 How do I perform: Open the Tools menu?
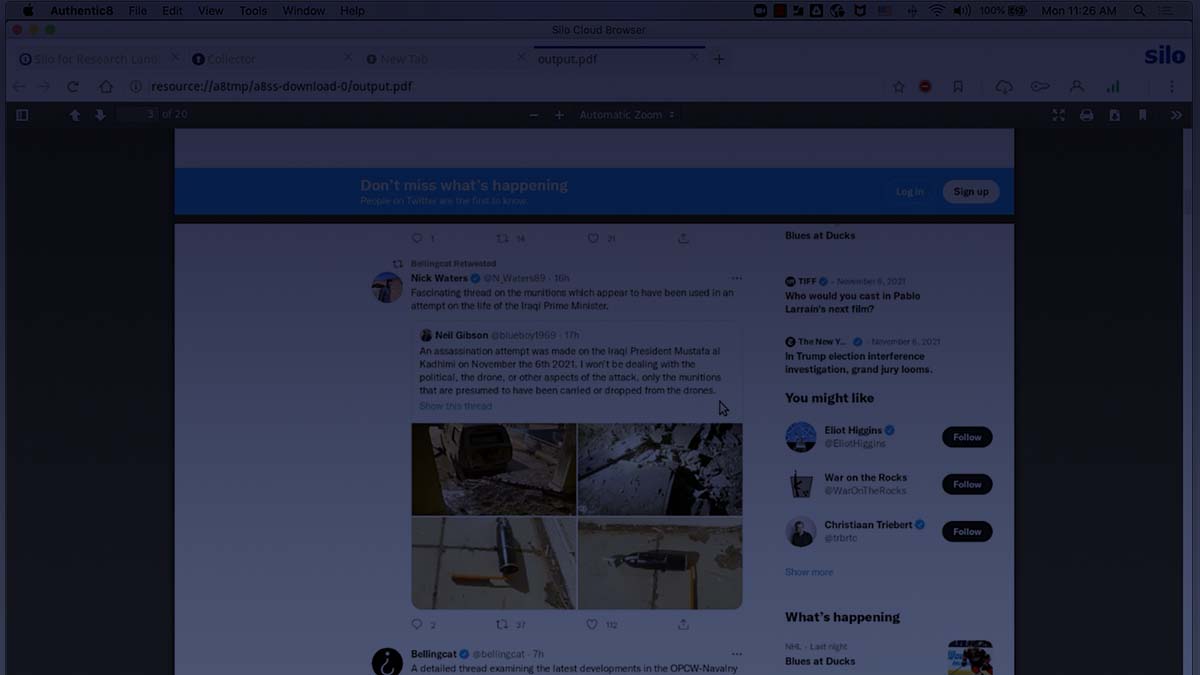253,11
